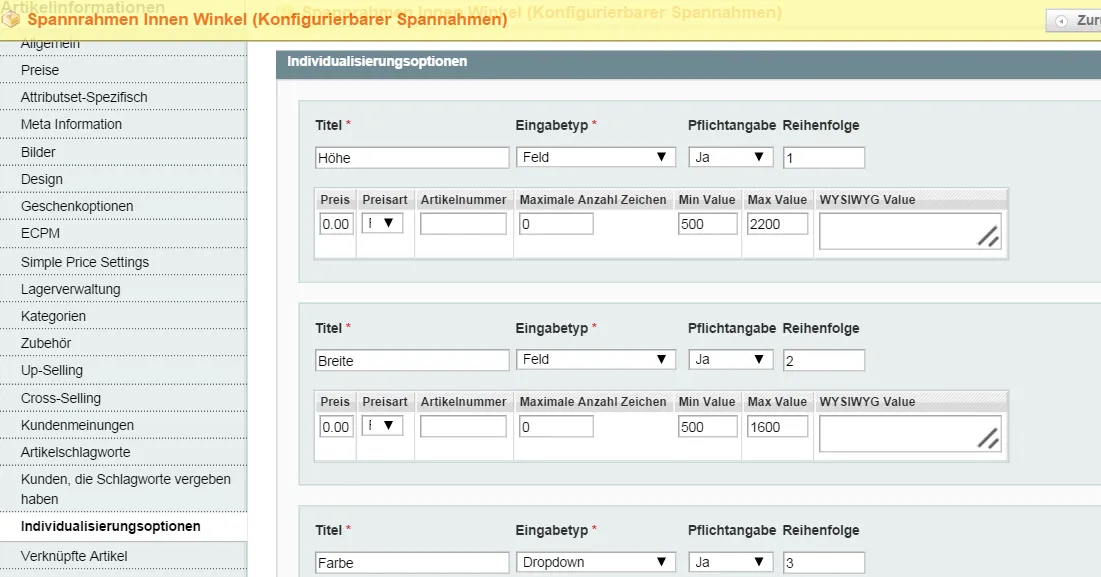Click Reihenfolge field with value 1

tap(824, 158)
